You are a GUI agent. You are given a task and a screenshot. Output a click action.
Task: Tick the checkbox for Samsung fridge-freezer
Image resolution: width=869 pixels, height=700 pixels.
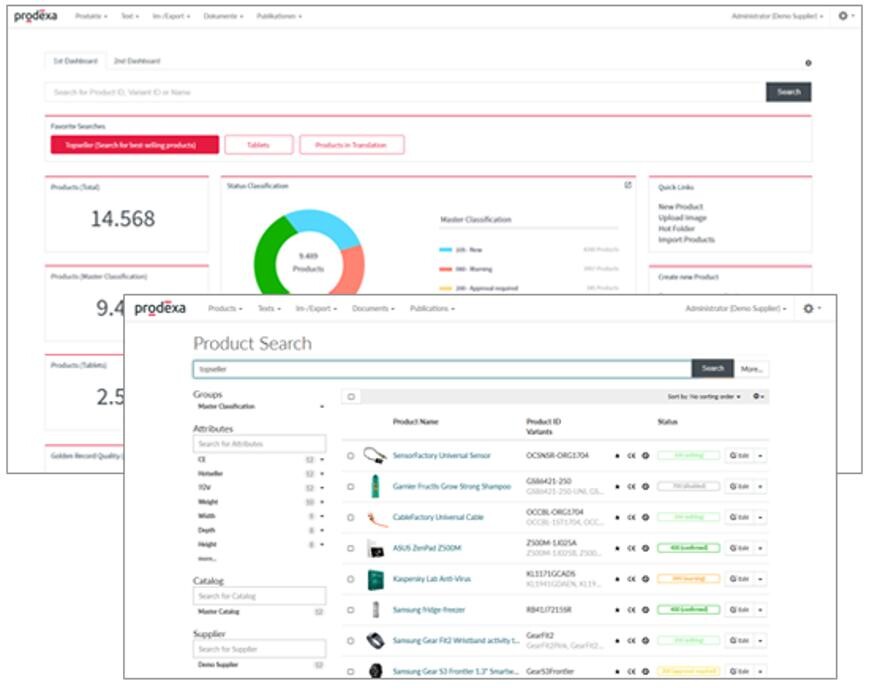(350, 610)
